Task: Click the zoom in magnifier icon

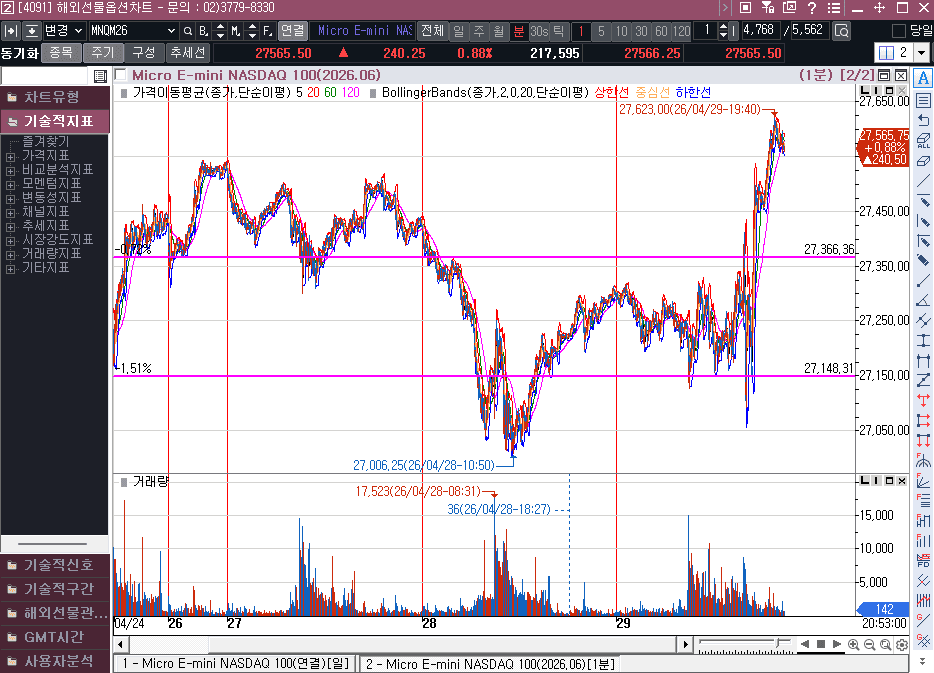Action: (x=853, y=644)
